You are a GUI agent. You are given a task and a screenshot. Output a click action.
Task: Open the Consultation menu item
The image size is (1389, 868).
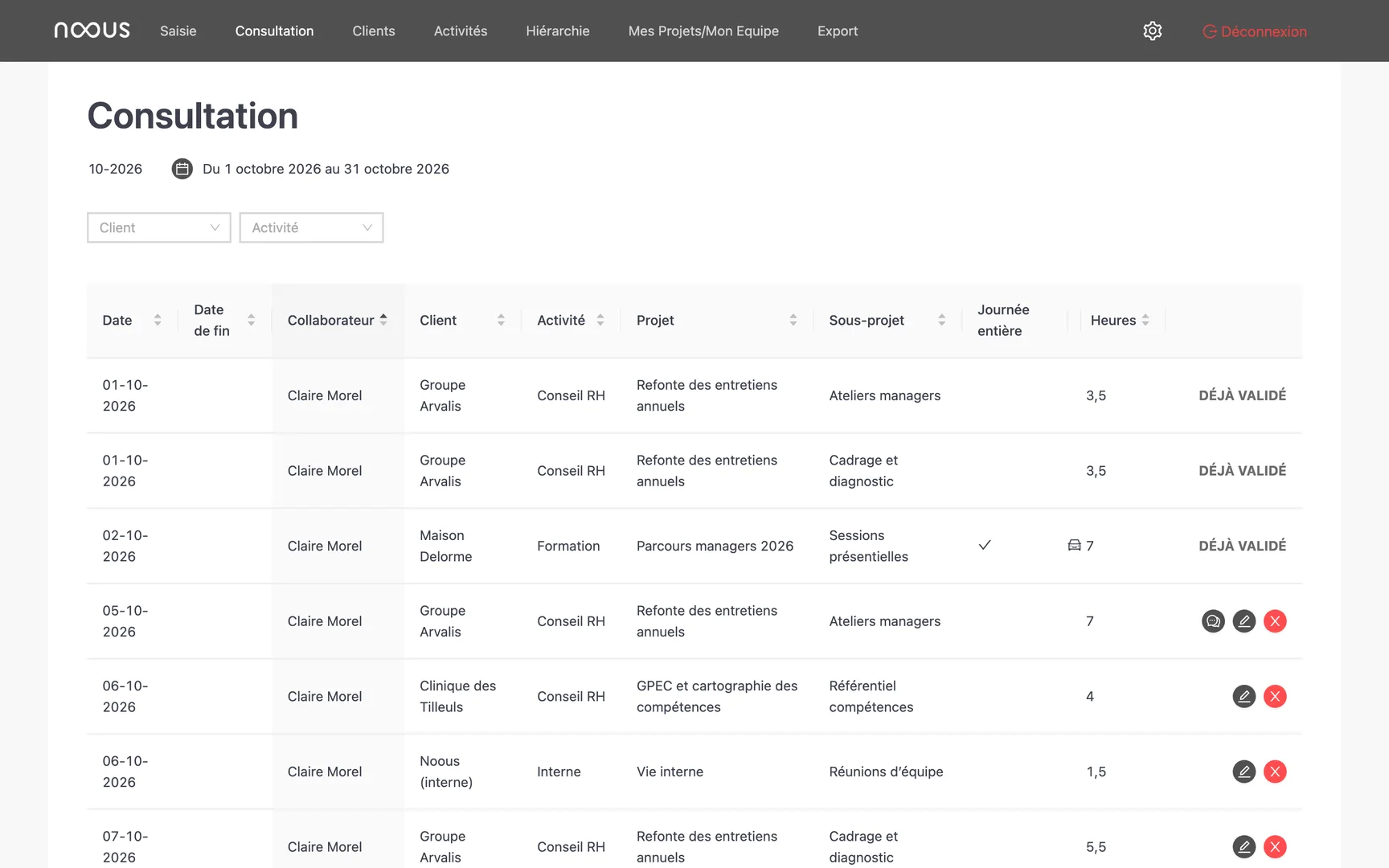pyautogui.click(x=274, y=31)
